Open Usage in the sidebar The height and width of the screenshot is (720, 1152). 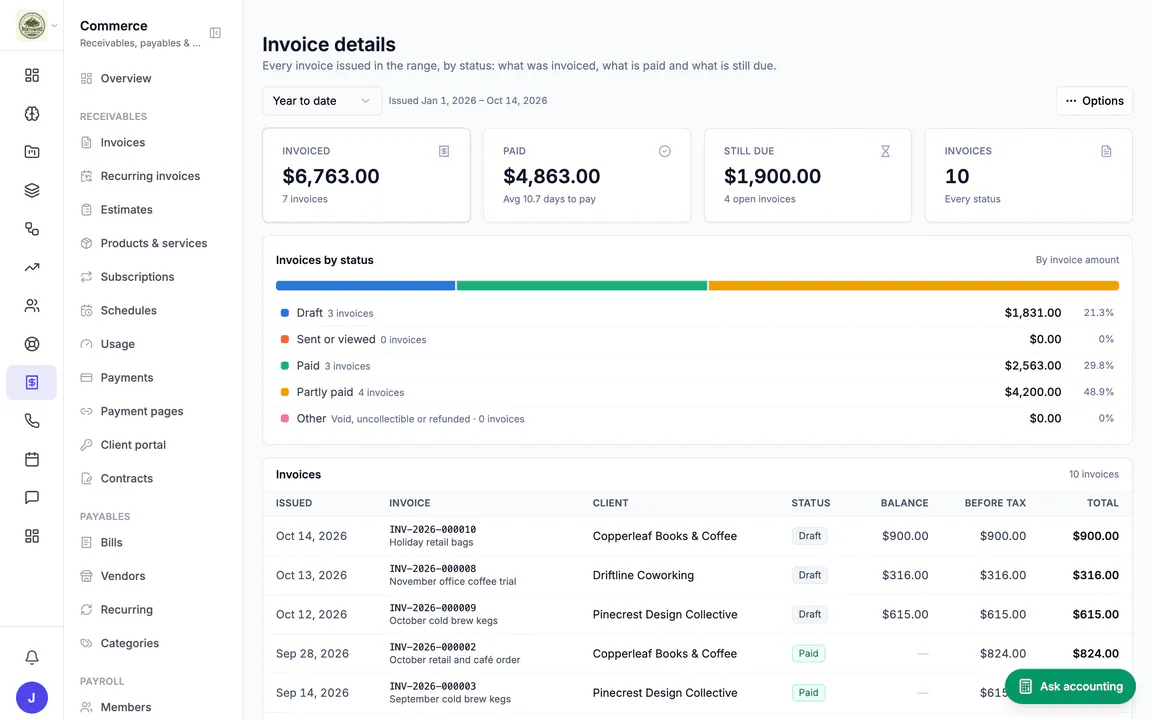click(x=118, y=344)
